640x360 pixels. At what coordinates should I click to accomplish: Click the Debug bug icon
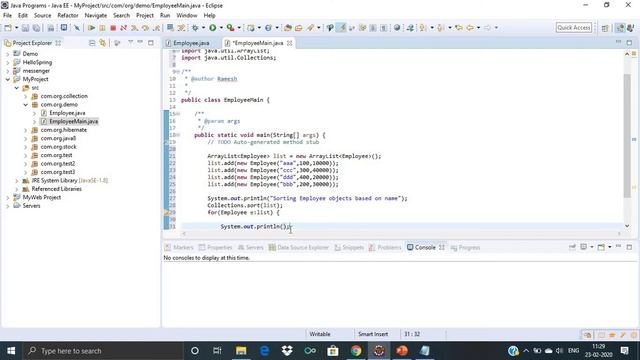coord(195,28)
